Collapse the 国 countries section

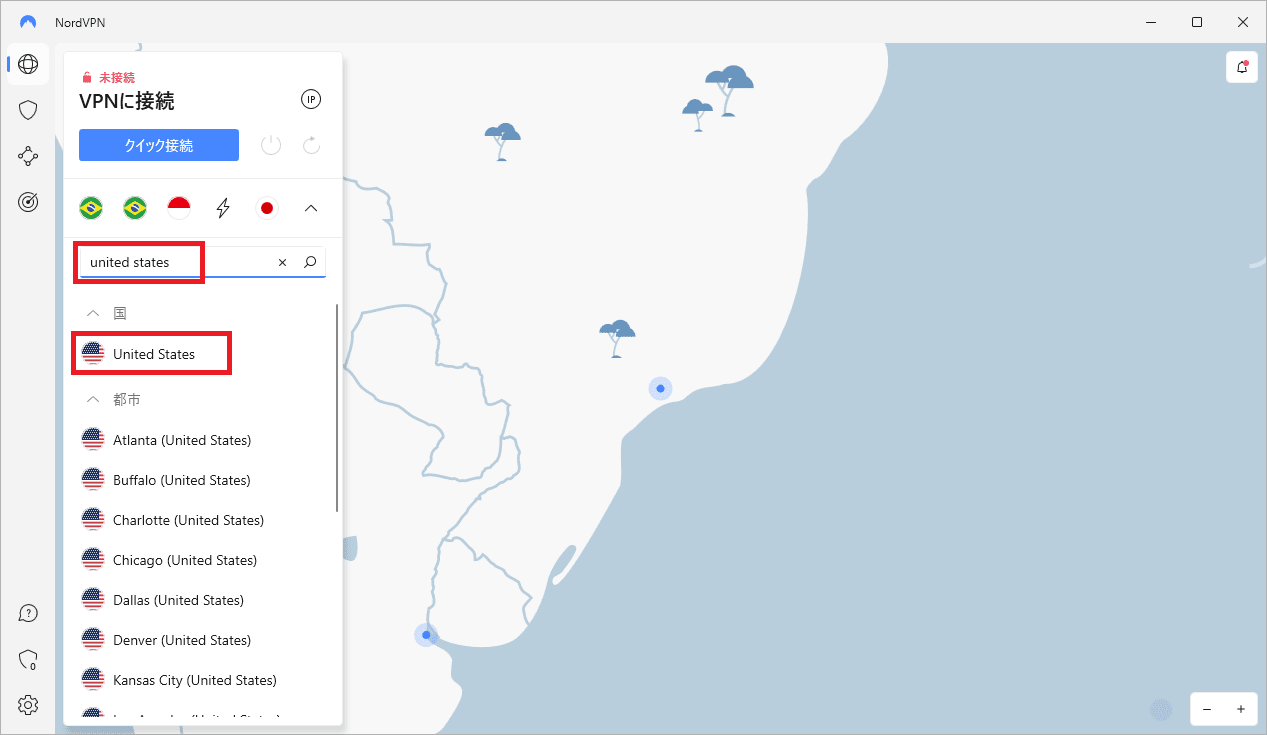pos(93,313)
